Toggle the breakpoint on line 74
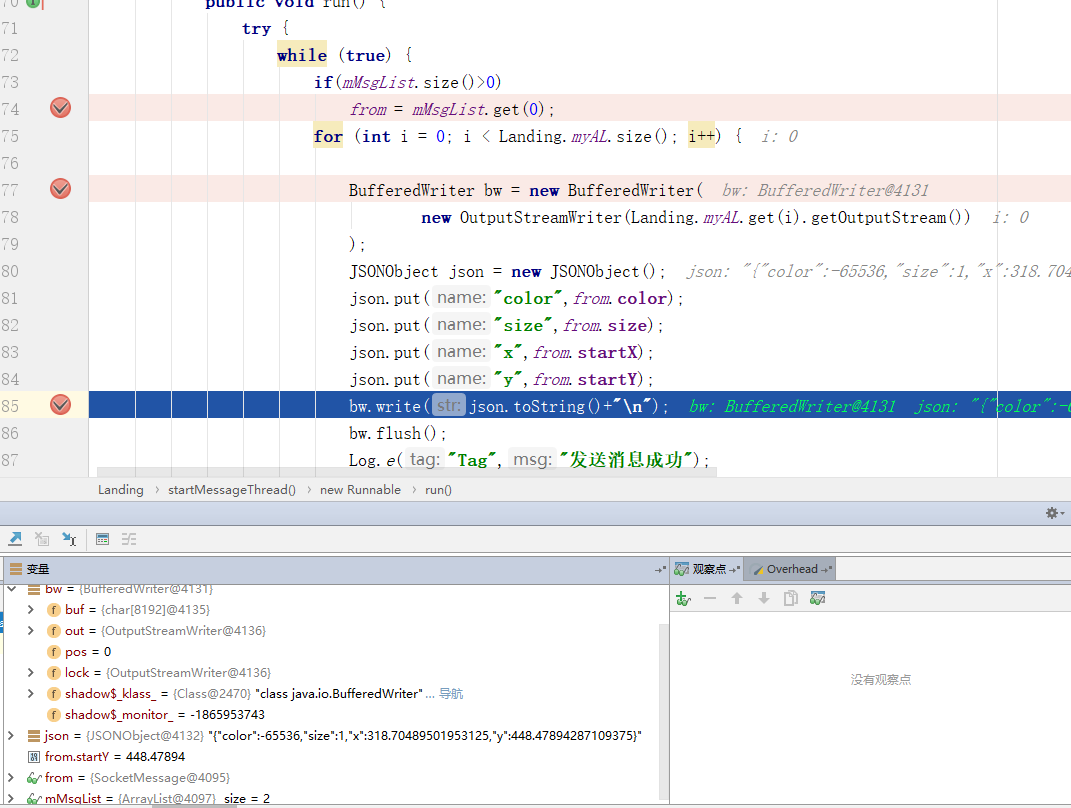This screenshot has width=1071, height=808. pyautogui.click(x=60, y=108)
